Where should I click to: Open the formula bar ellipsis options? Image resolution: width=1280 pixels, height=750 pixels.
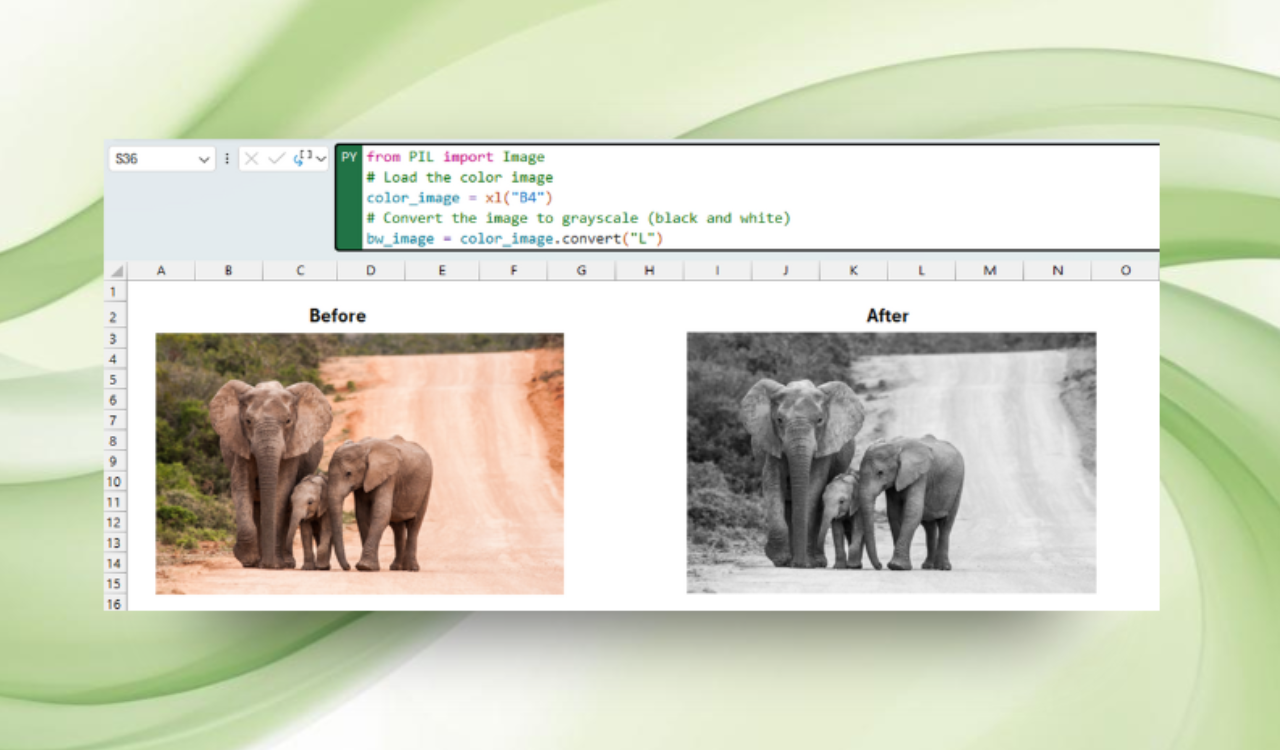227,158
